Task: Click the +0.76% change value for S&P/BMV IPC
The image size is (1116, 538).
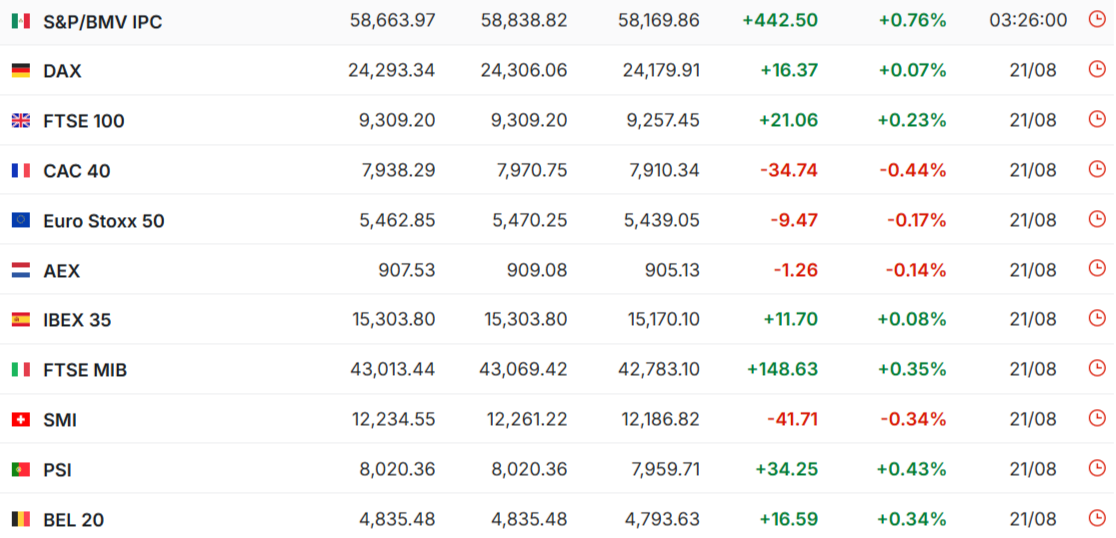Action: point(912,21)
